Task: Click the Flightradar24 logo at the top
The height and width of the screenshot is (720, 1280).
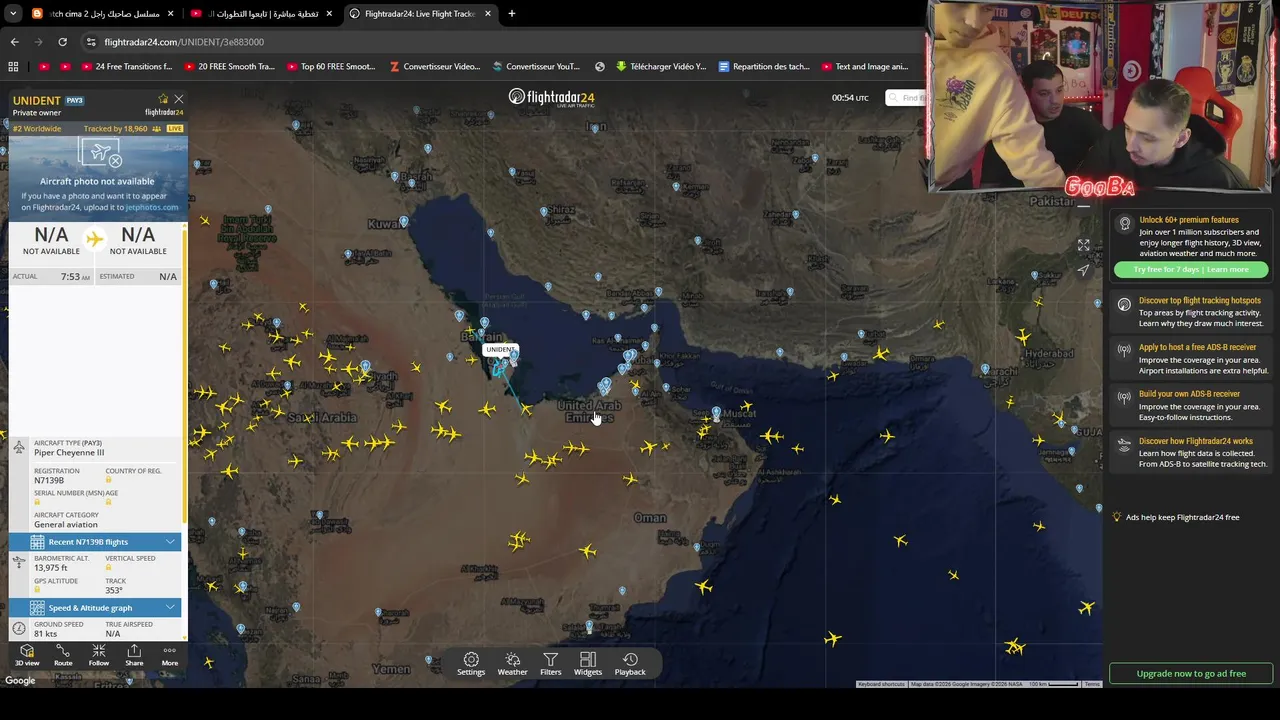Action: (551, 97)
